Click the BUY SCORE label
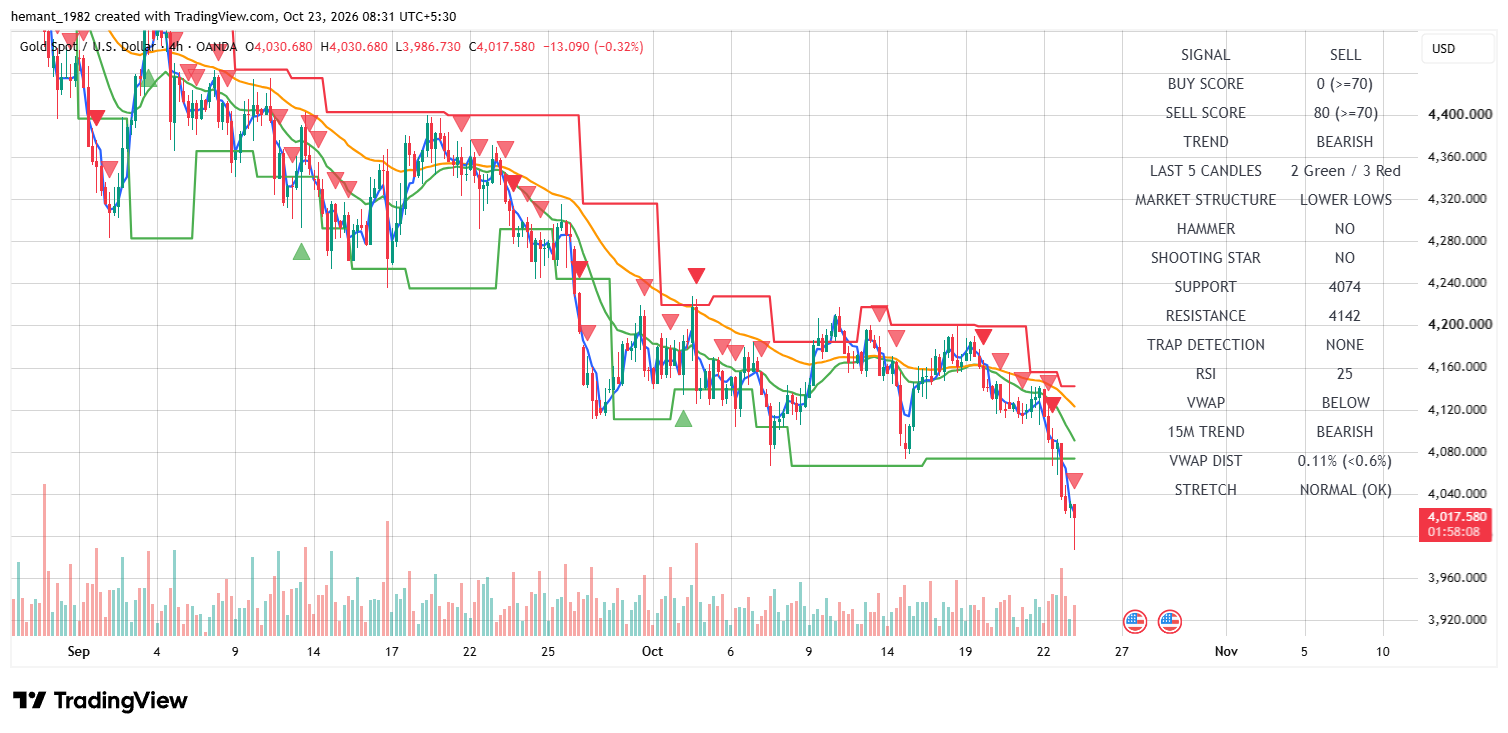 [1205, 84]
